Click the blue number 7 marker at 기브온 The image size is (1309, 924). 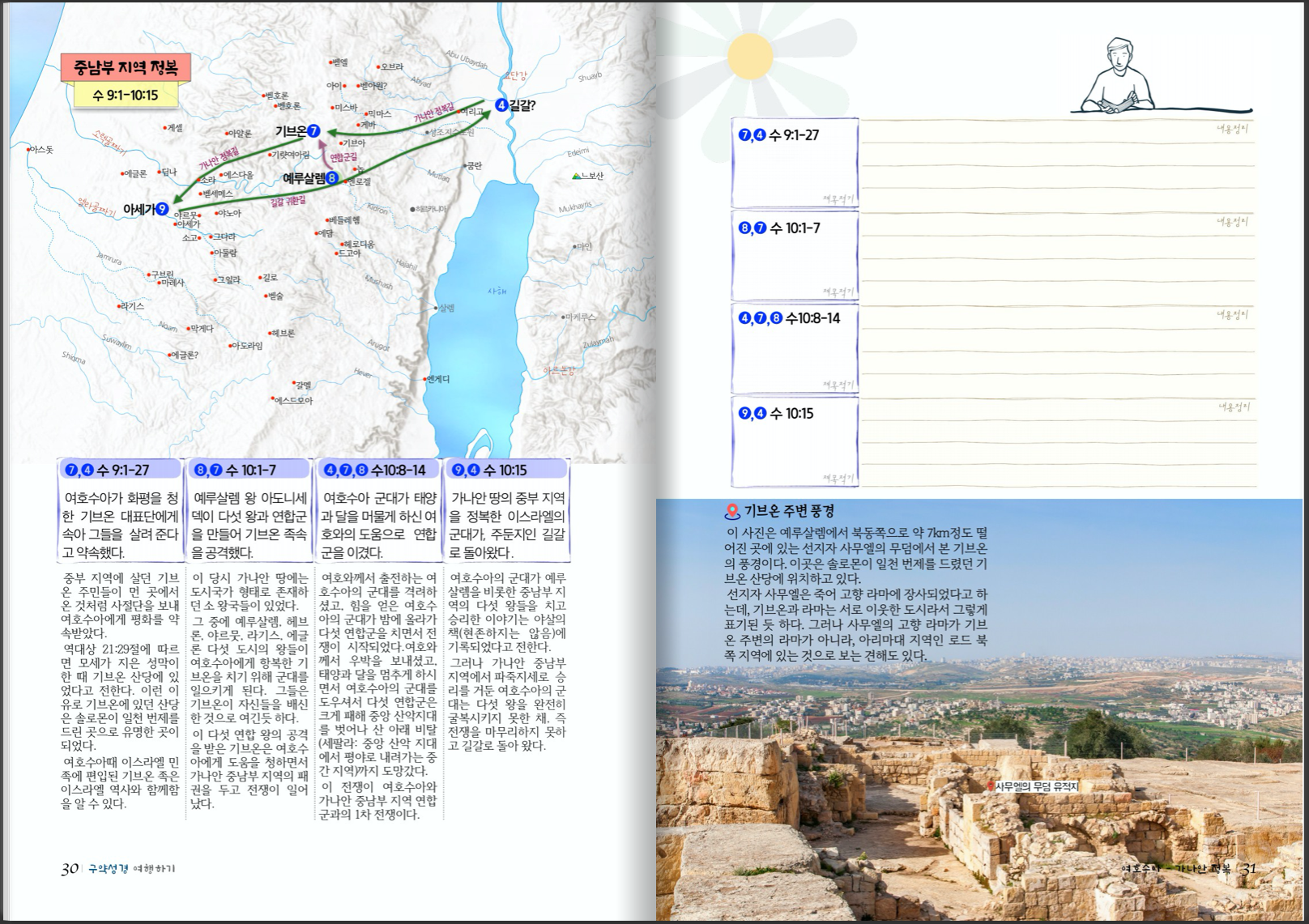coord(314,131)
